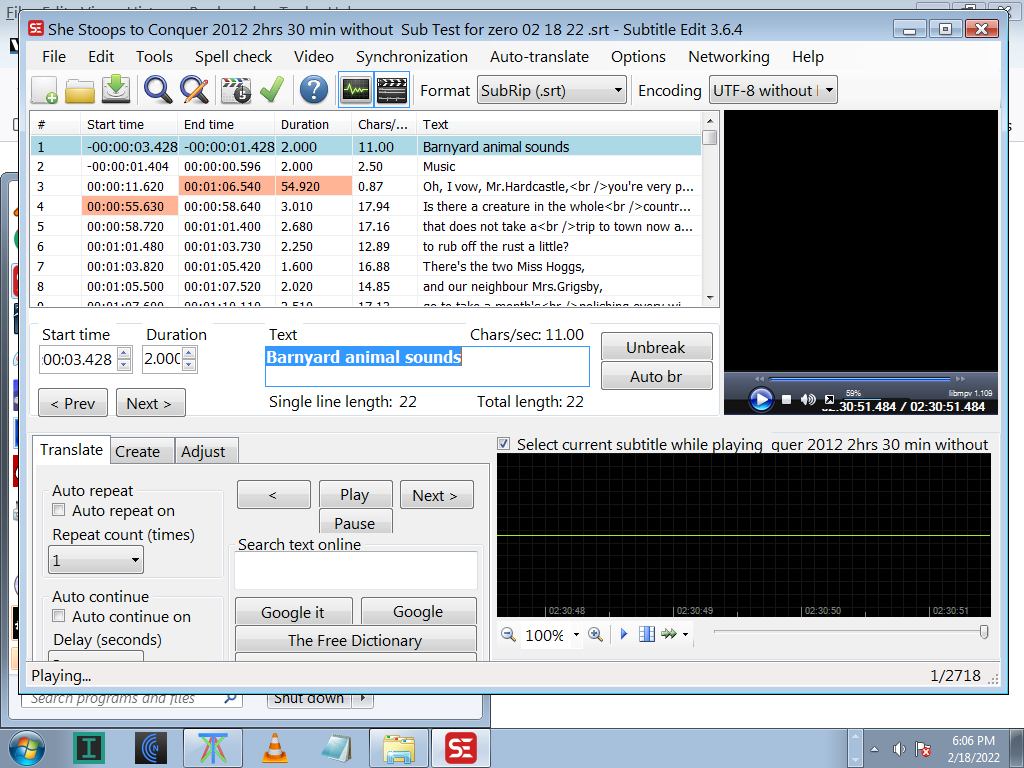Enable the Auto repeat on checkbox

59,510
